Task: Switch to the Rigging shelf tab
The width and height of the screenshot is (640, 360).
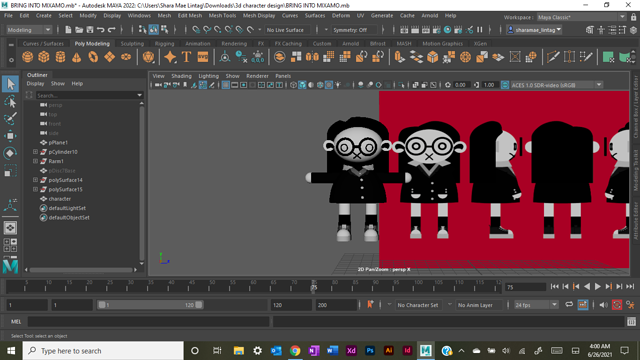Action: coord(164,43)
